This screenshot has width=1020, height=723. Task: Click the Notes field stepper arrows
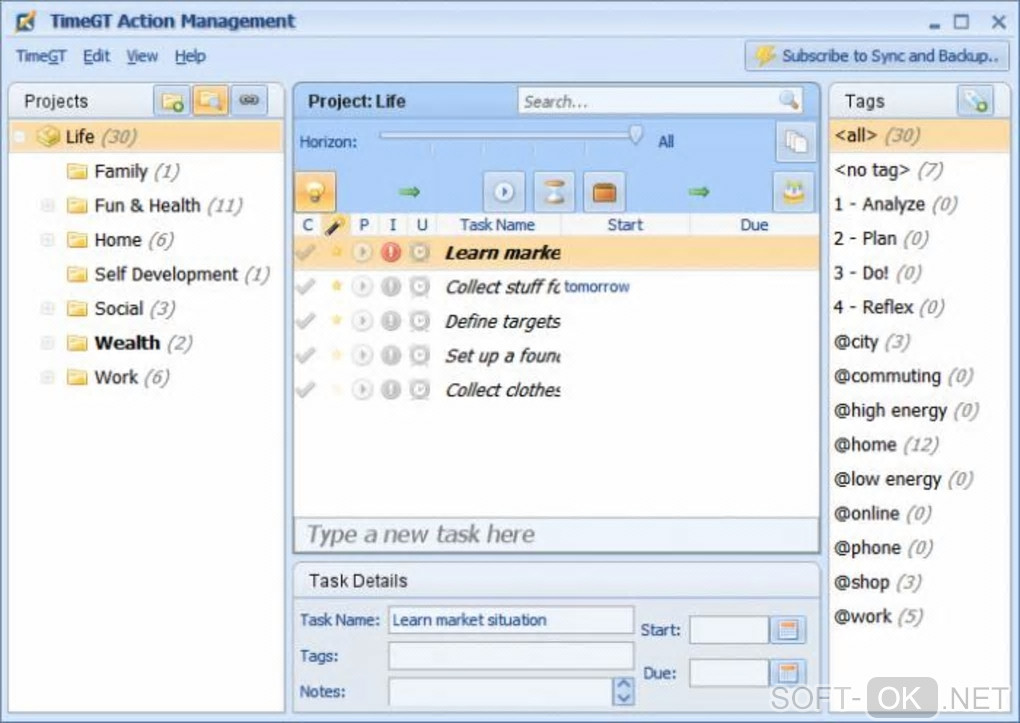pos(623,691)
